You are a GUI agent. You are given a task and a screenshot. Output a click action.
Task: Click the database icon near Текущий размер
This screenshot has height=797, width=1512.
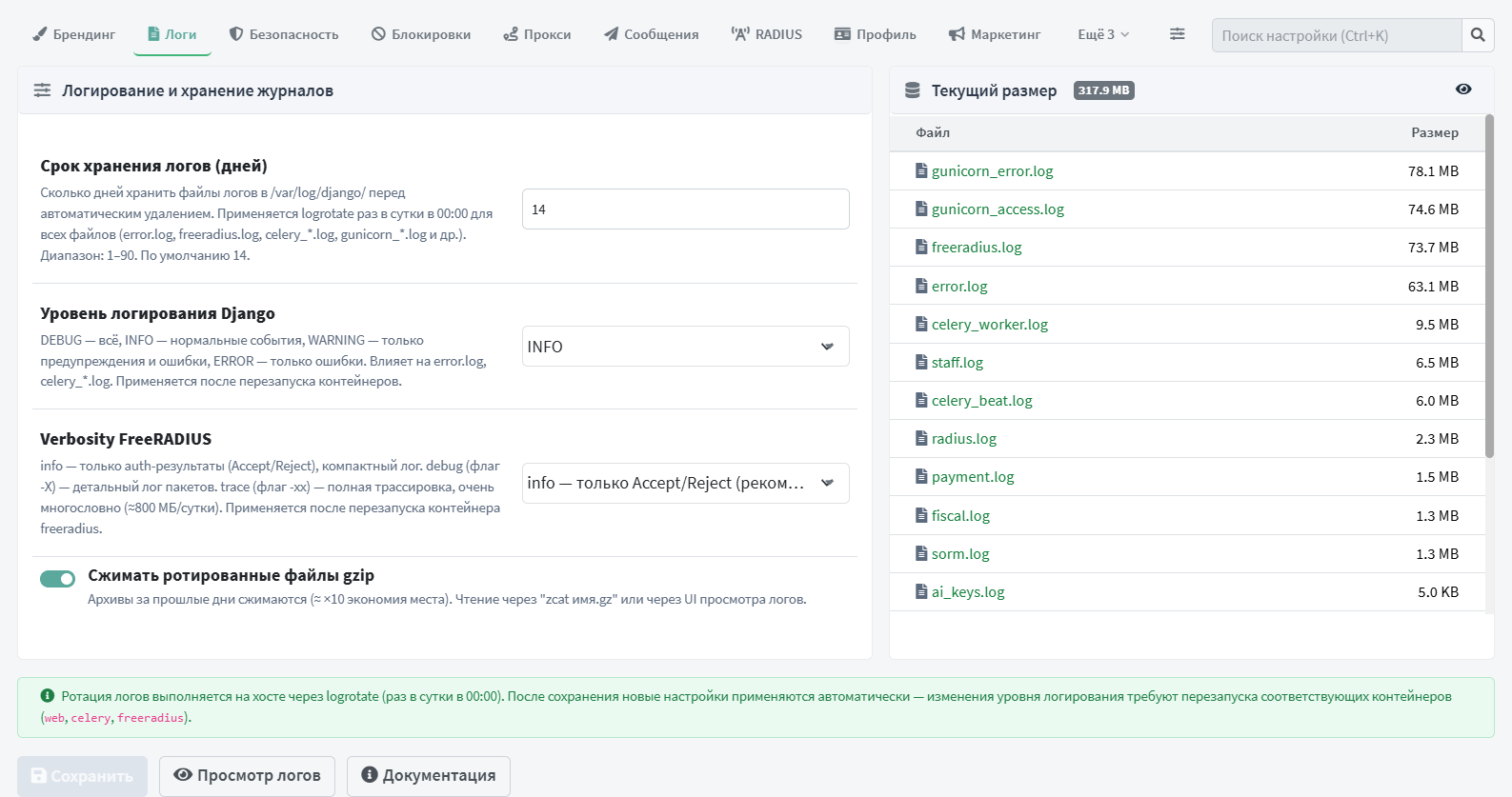pyautogui.click(x=913, y=90)
